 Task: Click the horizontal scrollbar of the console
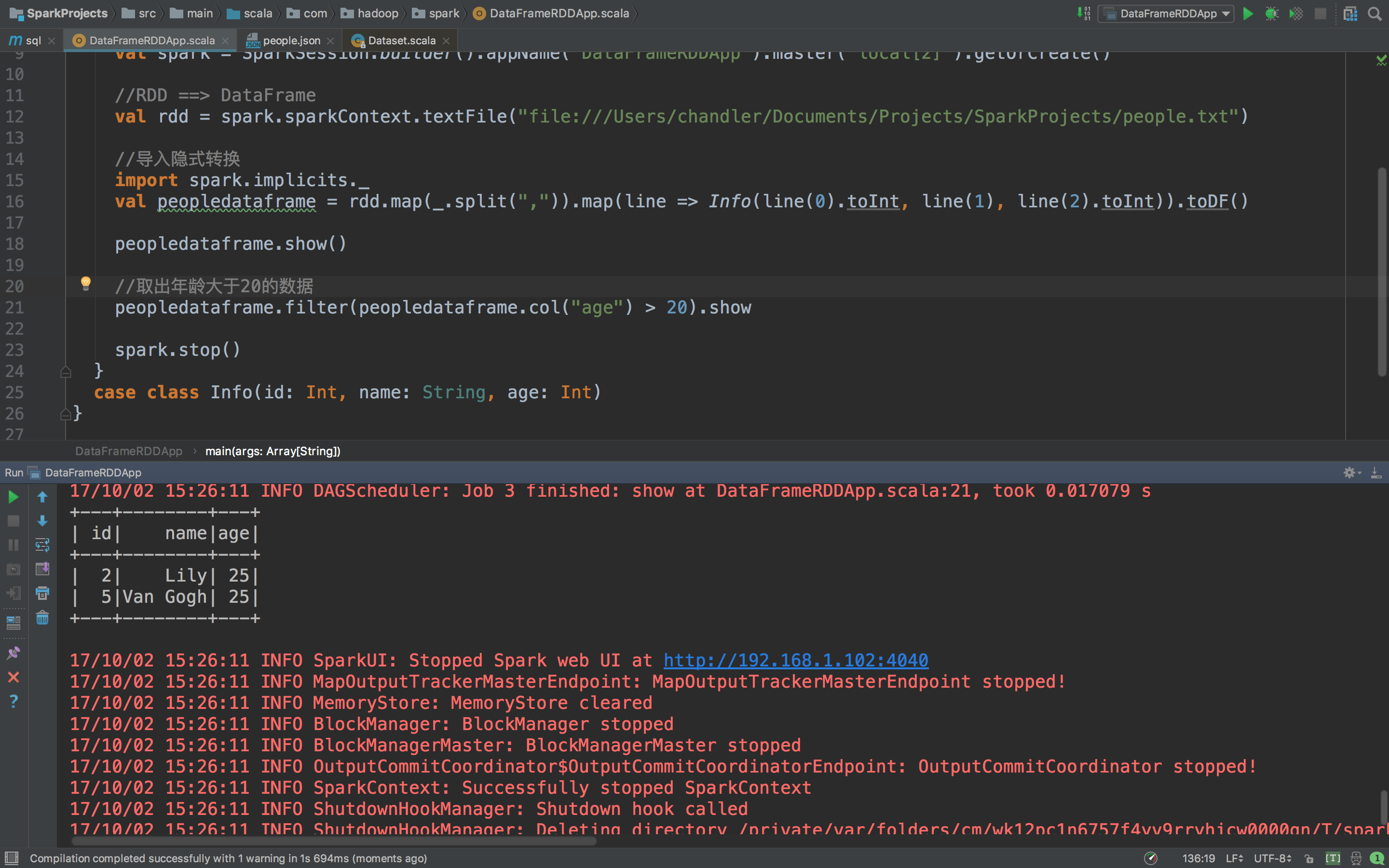coord(333,841)
